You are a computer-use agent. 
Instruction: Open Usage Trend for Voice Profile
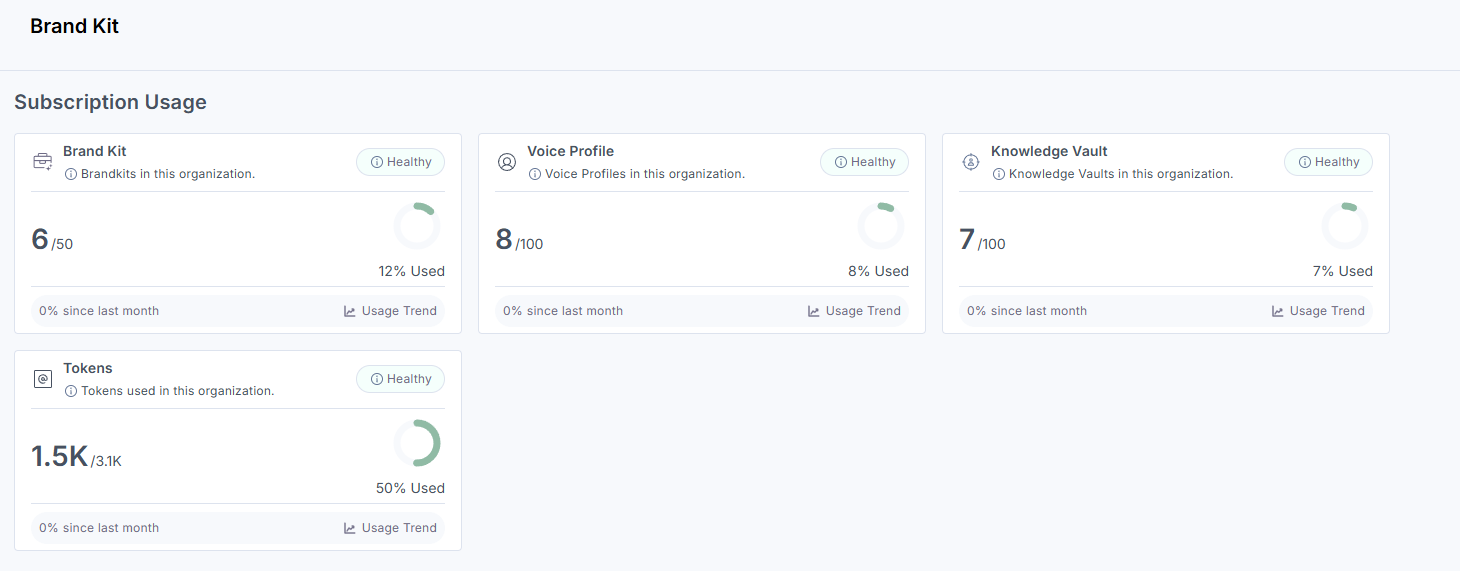tap(855, 311)
